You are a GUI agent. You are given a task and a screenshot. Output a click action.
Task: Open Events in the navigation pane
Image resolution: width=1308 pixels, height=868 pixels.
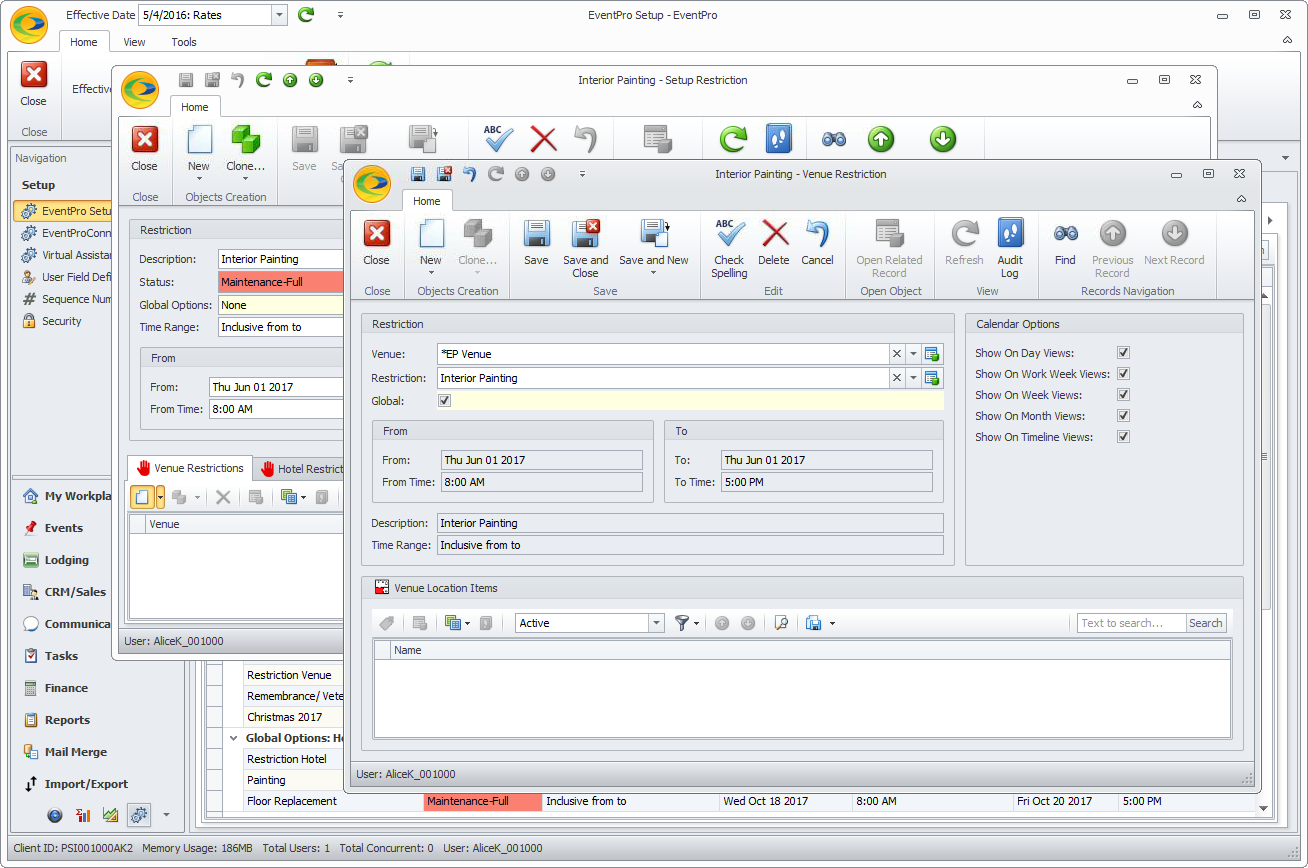64,528
